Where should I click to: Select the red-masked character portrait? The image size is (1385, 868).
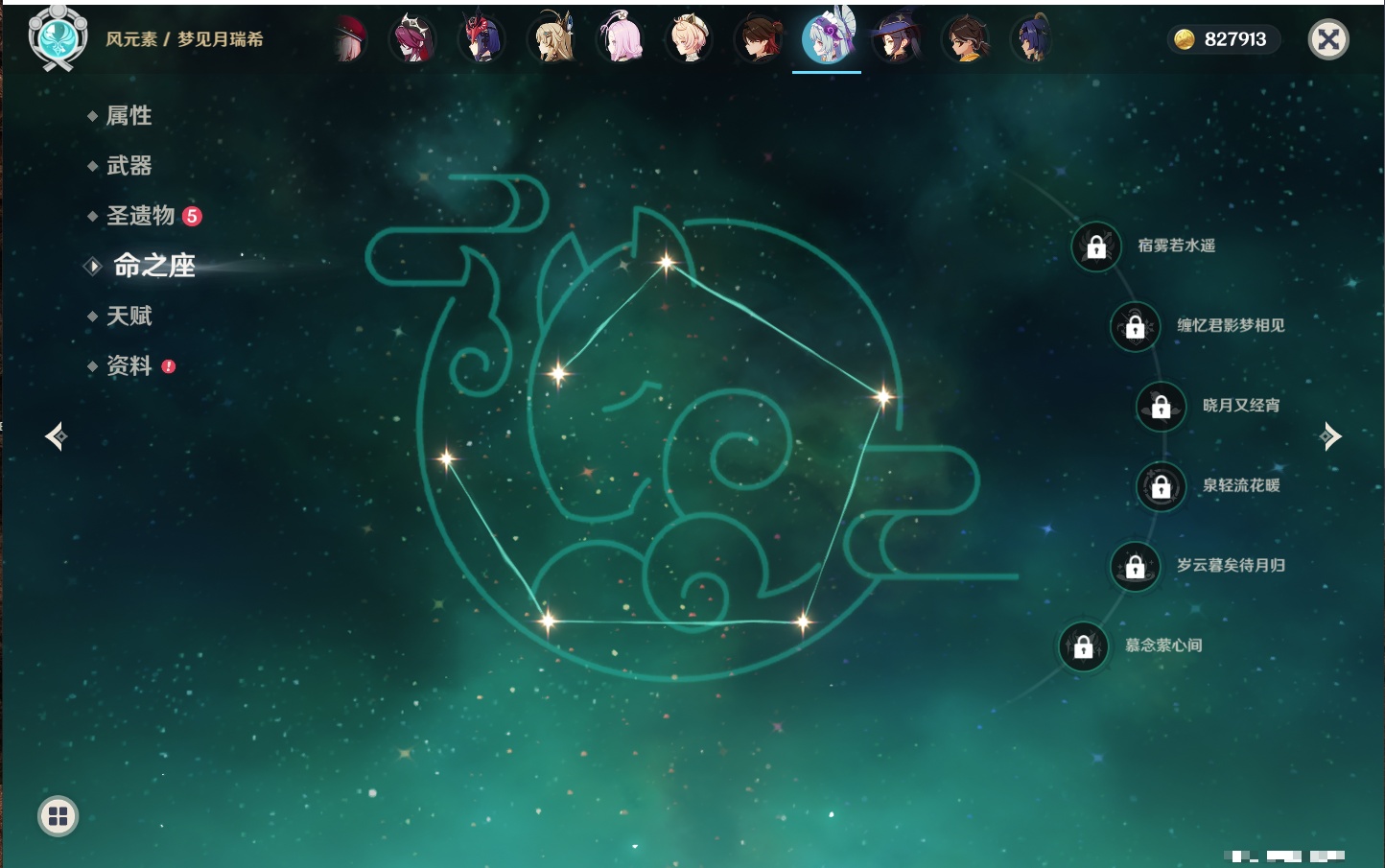tap(481, 39)
